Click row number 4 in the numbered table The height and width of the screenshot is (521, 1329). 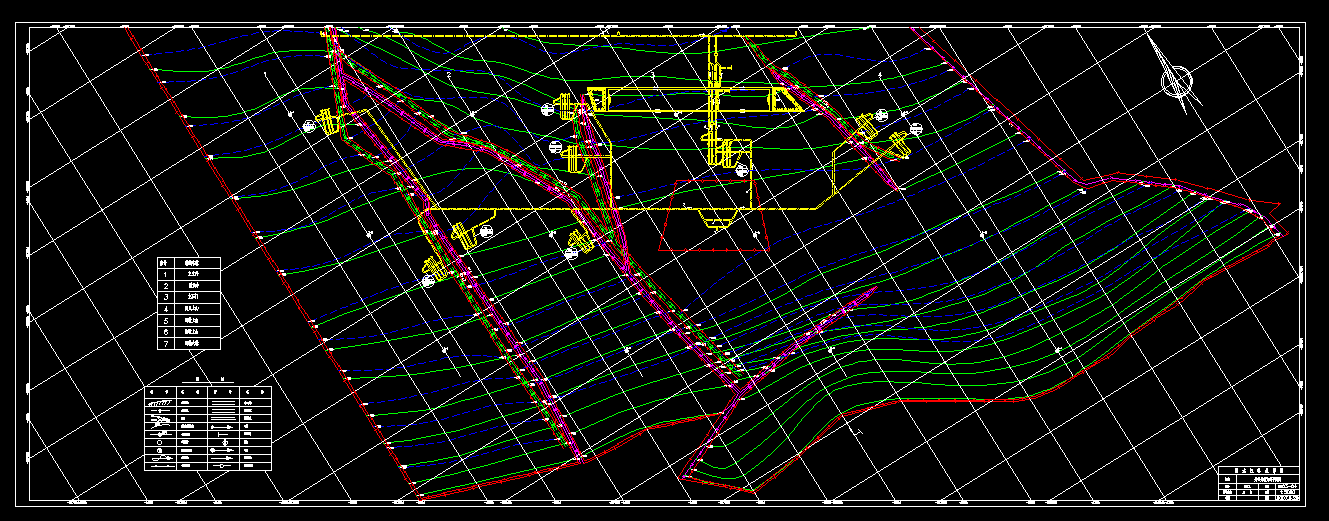(x=189, y=309)
